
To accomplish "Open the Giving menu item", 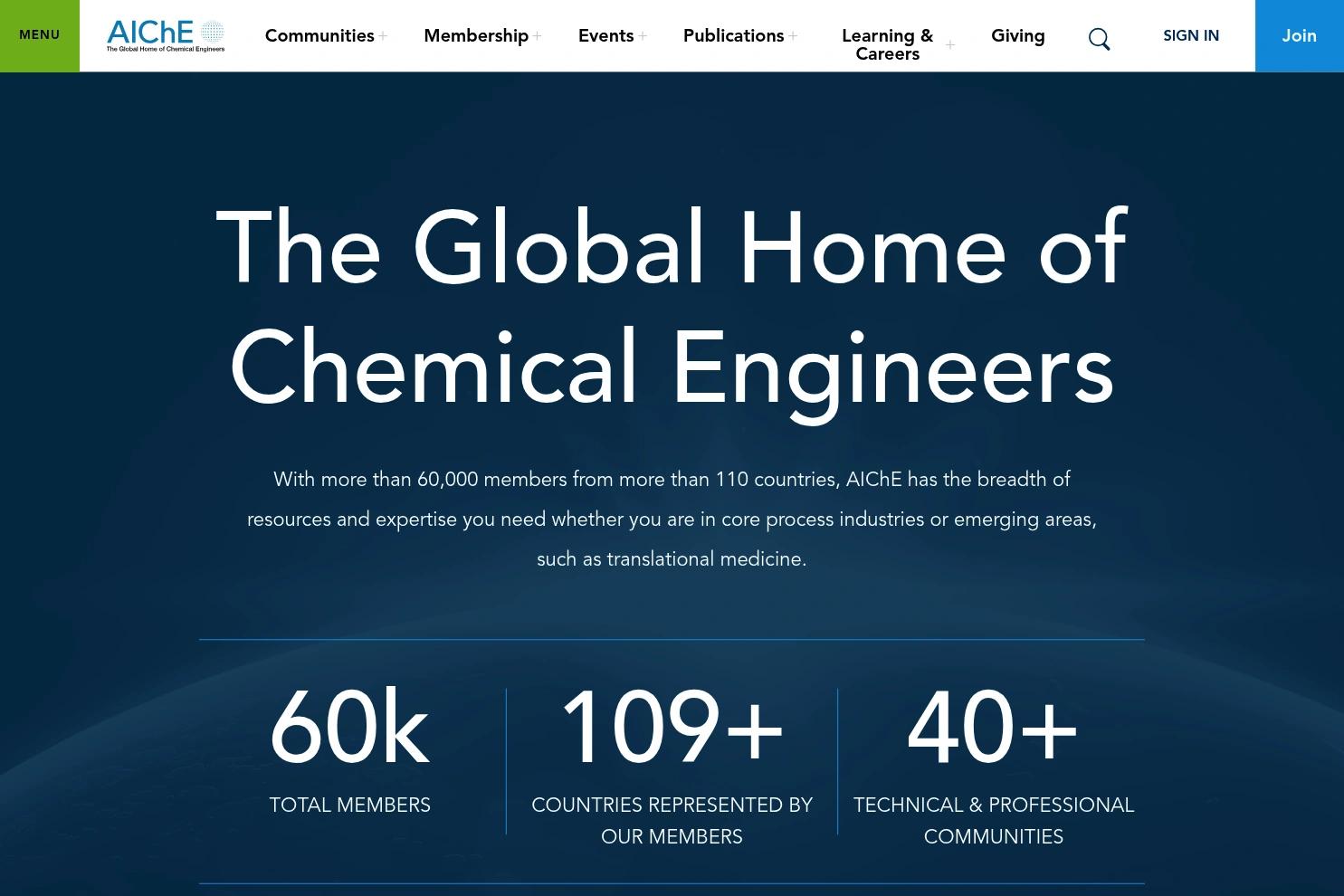I will tap(1017, 35).
